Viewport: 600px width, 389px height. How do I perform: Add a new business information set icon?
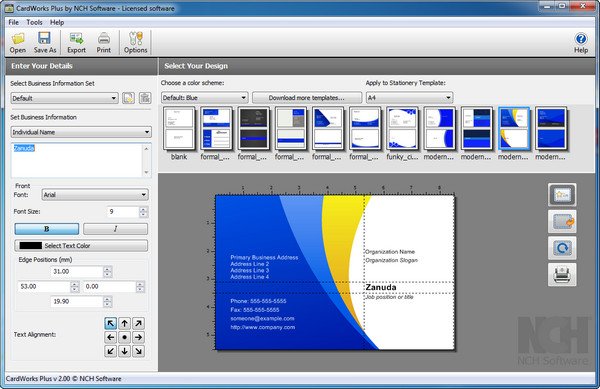pos(128,98)
